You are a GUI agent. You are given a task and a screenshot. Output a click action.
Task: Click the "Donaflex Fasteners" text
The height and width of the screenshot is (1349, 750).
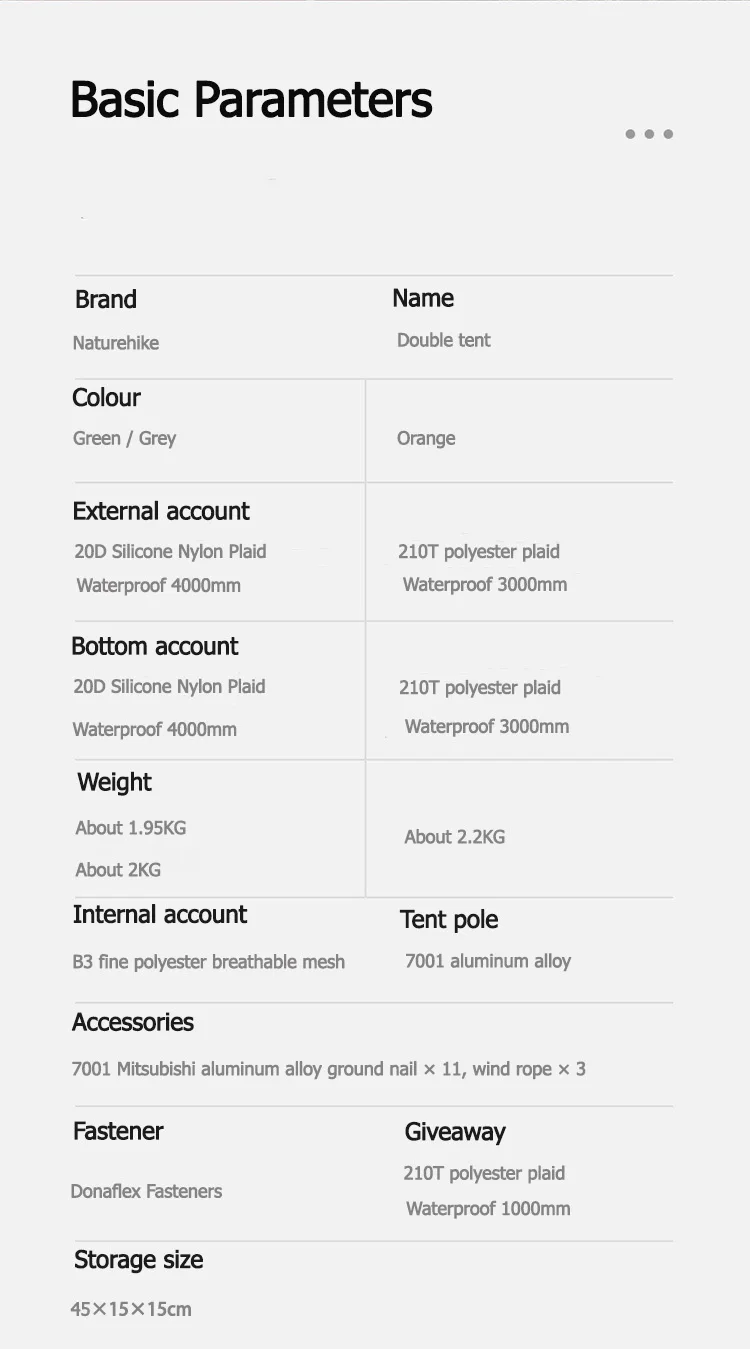146,1191
